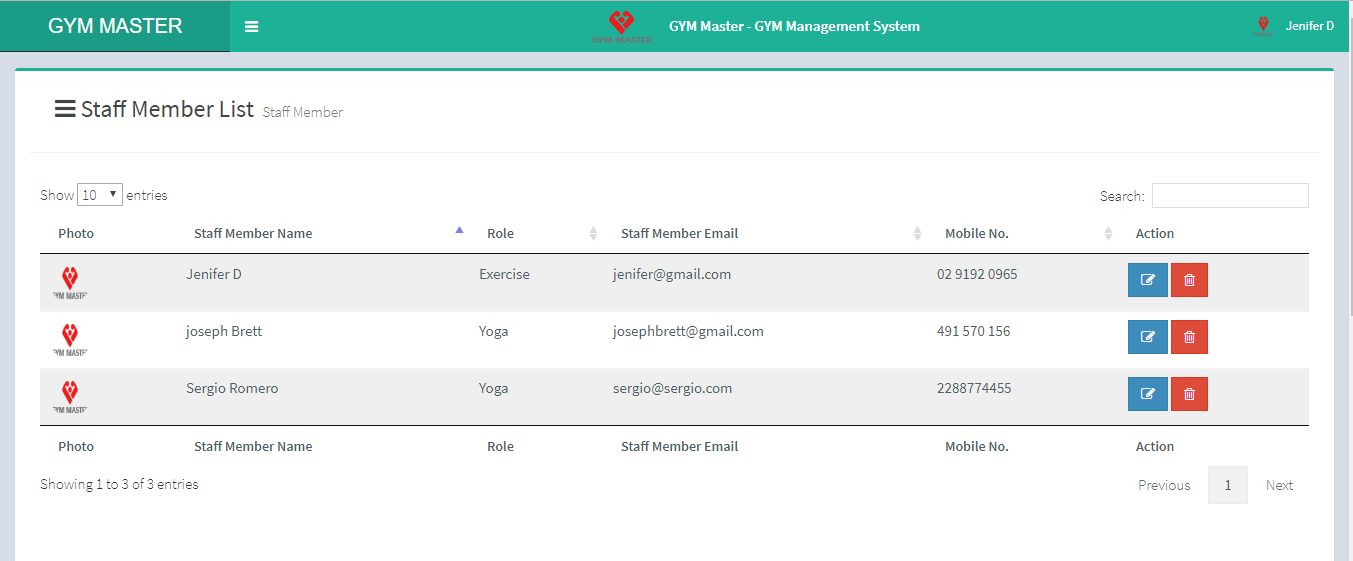Open the Show entries count dropdown
The height and width of the screenshot is (561, 1353).
click(x=99, y=195)
